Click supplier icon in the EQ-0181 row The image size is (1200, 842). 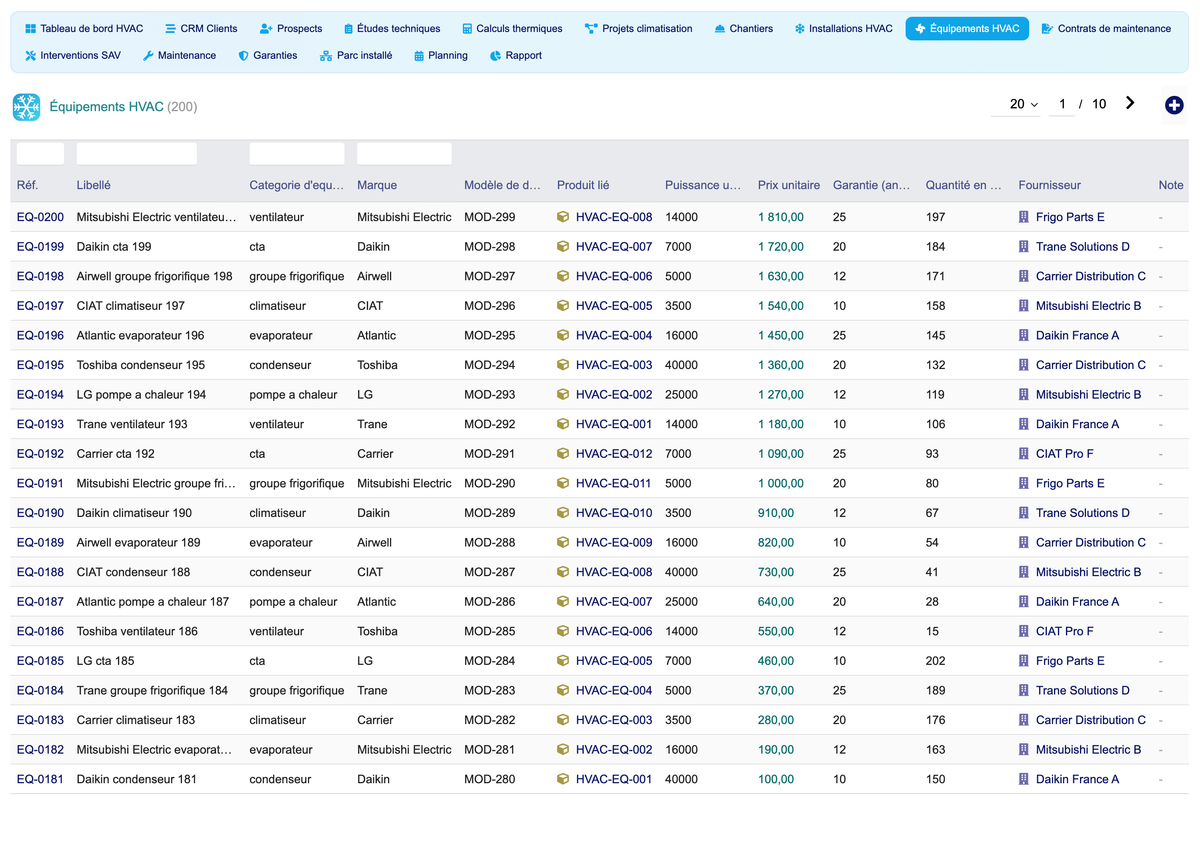1024,779
